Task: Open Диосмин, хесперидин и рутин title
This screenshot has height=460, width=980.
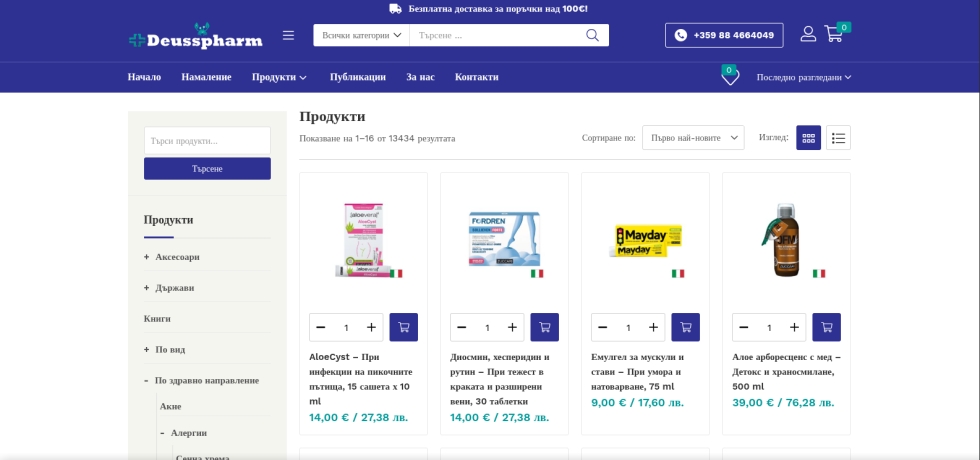Action: [x=500, y=379]
